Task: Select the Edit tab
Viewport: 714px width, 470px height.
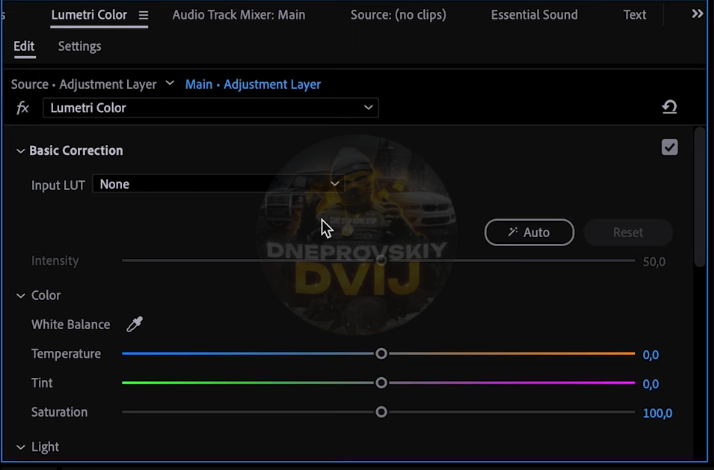Action: (x=24, y=46)
